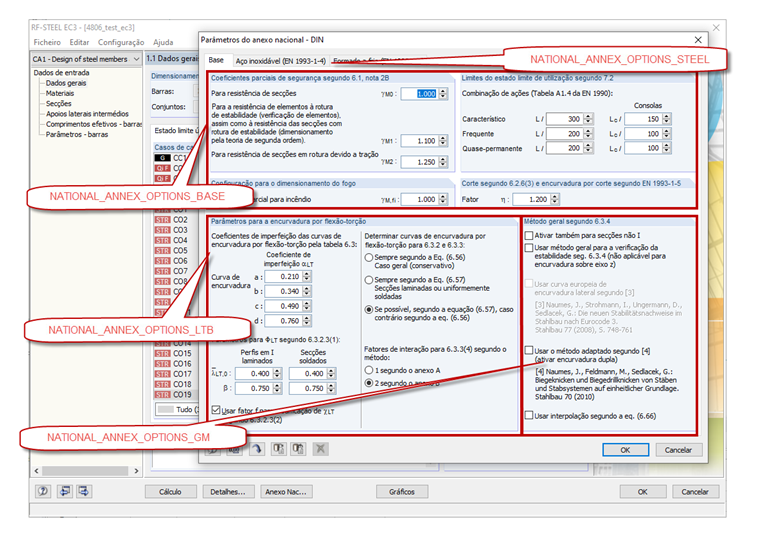760x542 pixels.
Task: Click the STR badge beside CO19
Action: click(162, 395)
